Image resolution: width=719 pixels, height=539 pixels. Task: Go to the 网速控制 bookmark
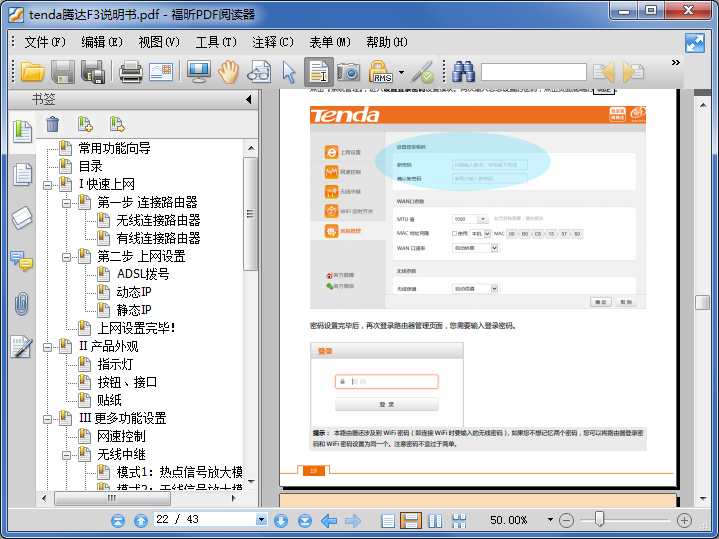click(x=121, y=436)
